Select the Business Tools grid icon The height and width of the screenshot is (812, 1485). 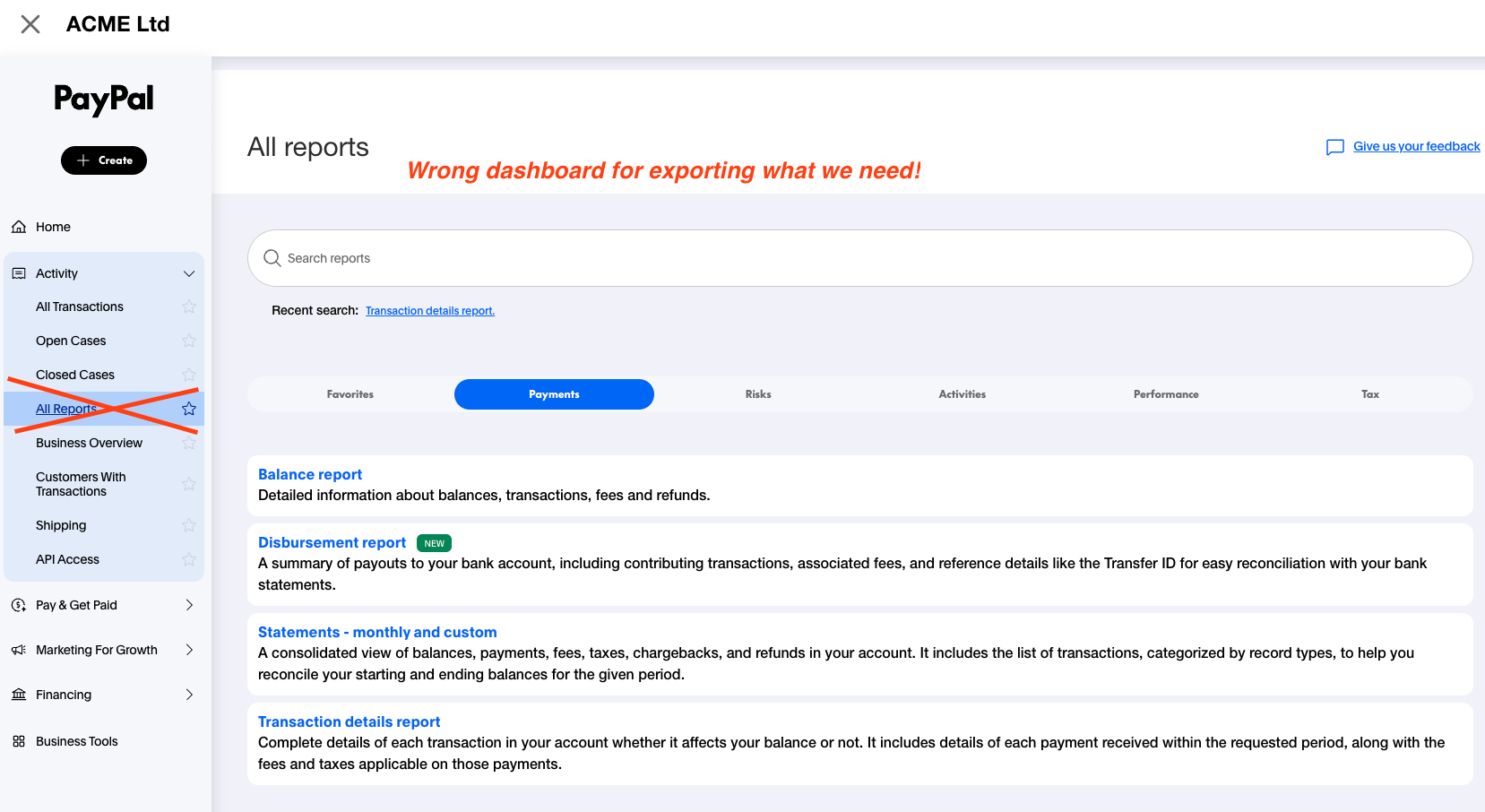coord(18,741)
